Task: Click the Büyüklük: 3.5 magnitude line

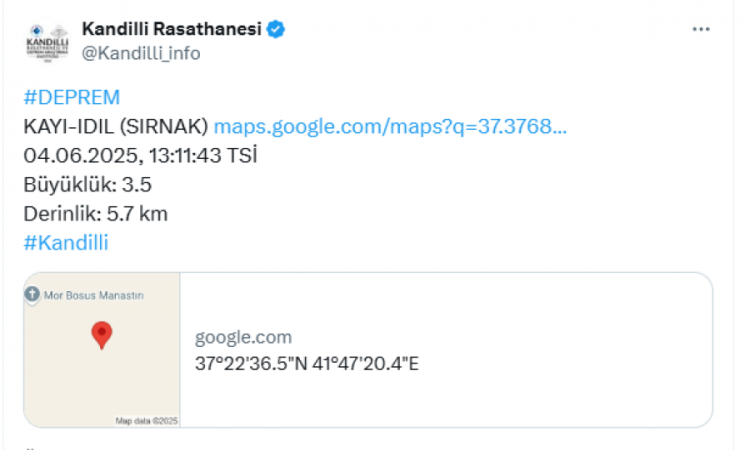Action: [87, 185]
